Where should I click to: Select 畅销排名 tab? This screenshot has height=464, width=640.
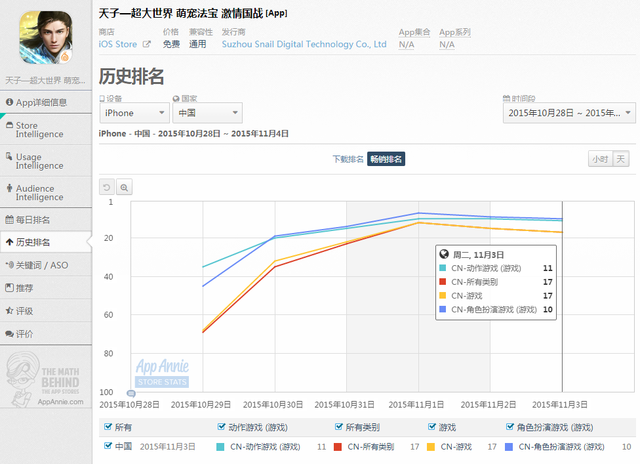pyautogui.click(x=386, y=159)
